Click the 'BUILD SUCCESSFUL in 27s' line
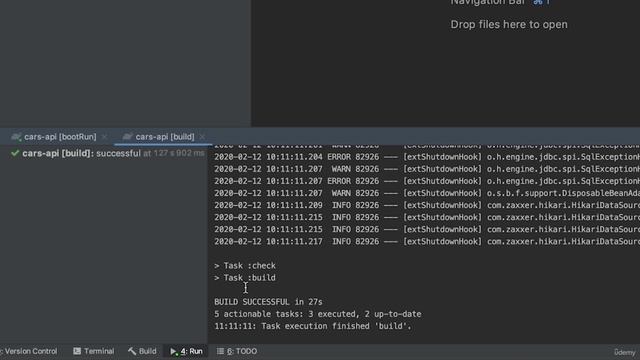The image size is (640, 360). point(268,302)
